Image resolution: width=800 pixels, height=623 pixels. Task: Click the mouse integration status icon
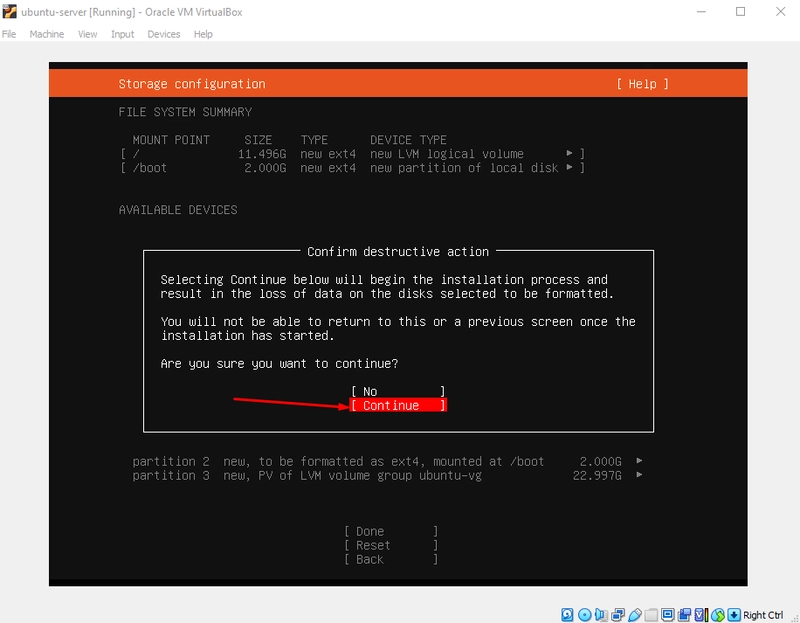[x=718, y=615]
